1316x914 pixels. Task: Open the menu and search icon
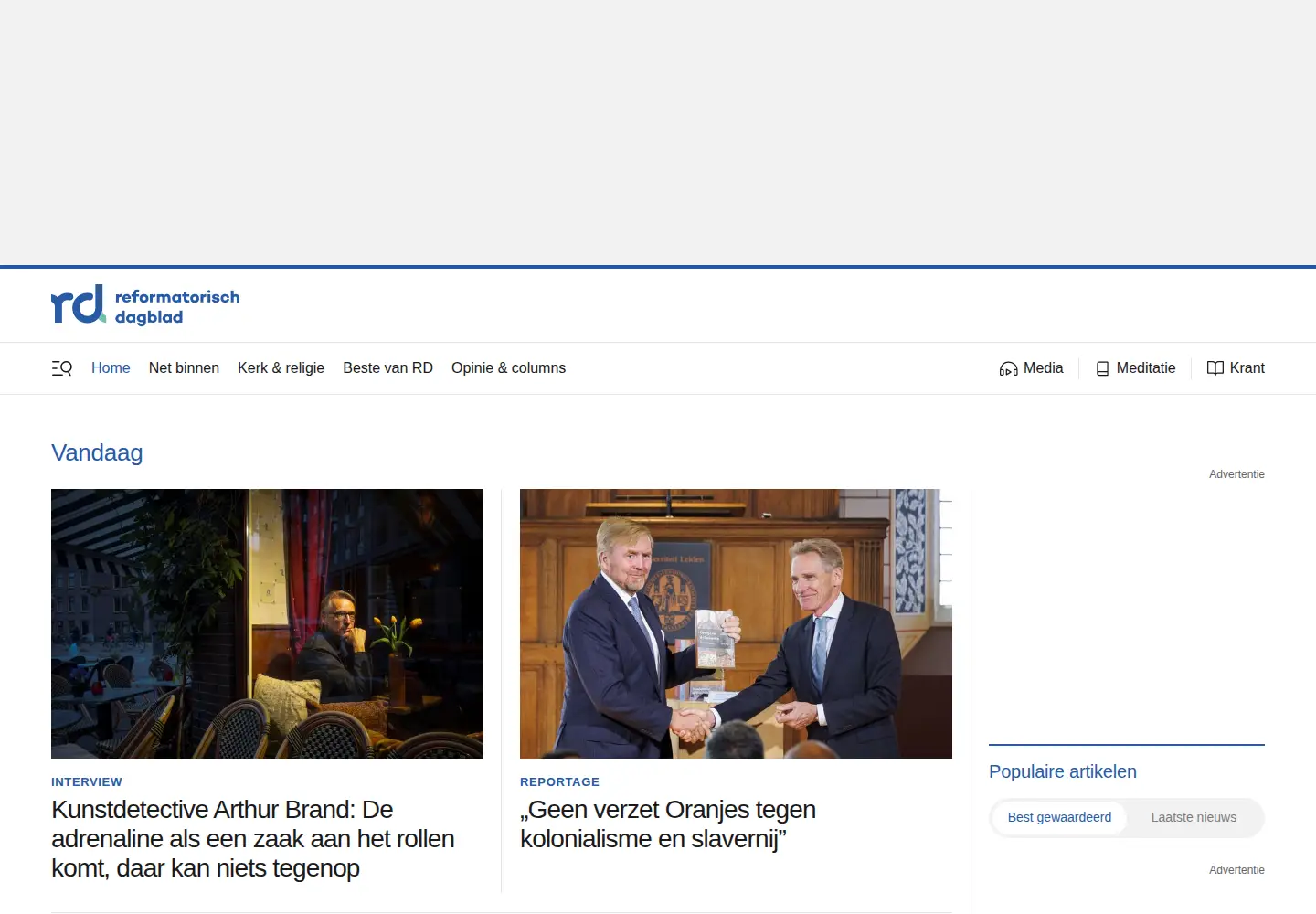(x=61, y=368)
